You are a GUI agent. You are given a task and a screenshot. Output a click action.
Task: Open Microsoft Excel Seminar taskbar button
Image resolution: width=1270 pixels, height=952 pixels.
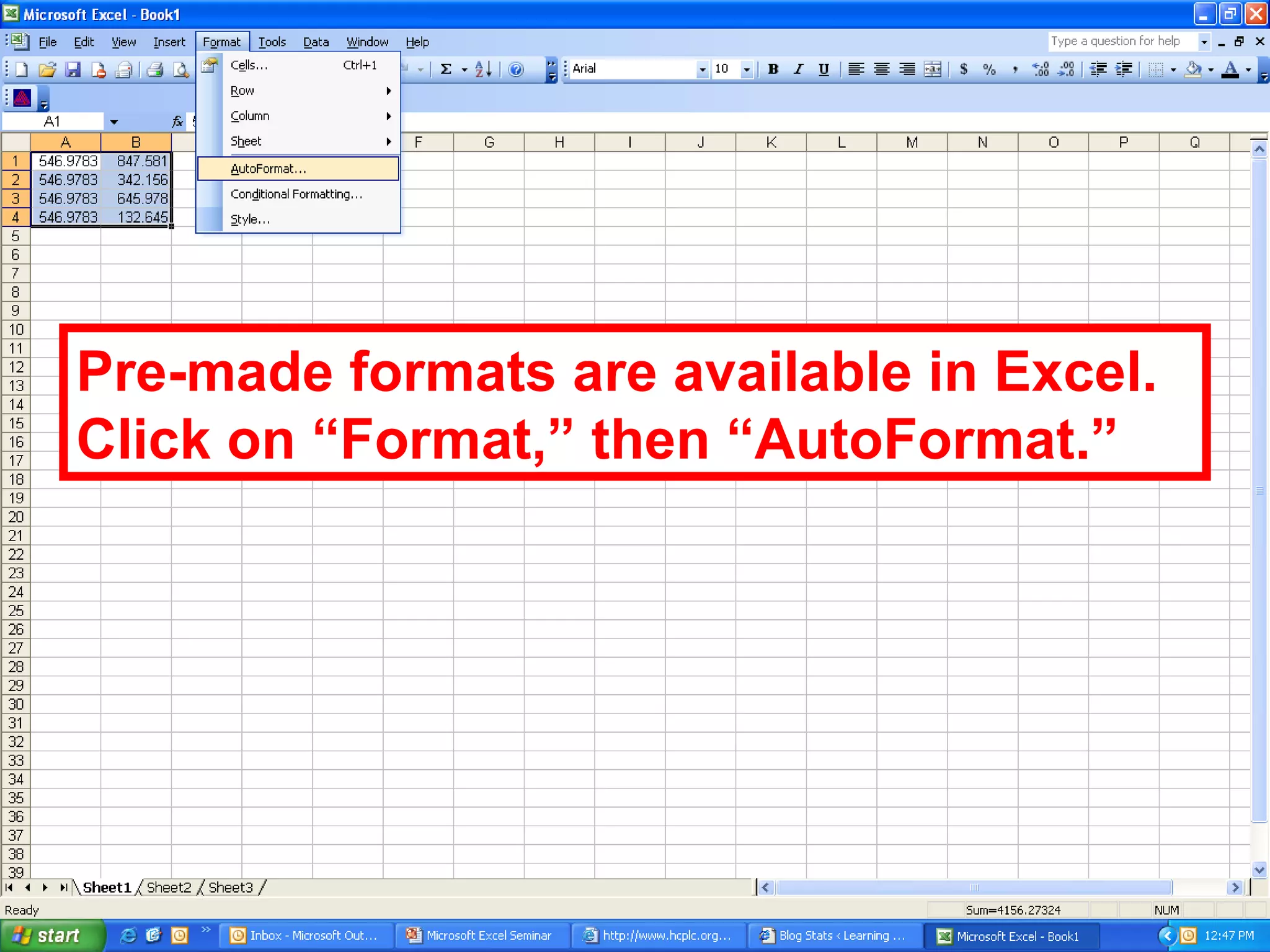point(482,936)
